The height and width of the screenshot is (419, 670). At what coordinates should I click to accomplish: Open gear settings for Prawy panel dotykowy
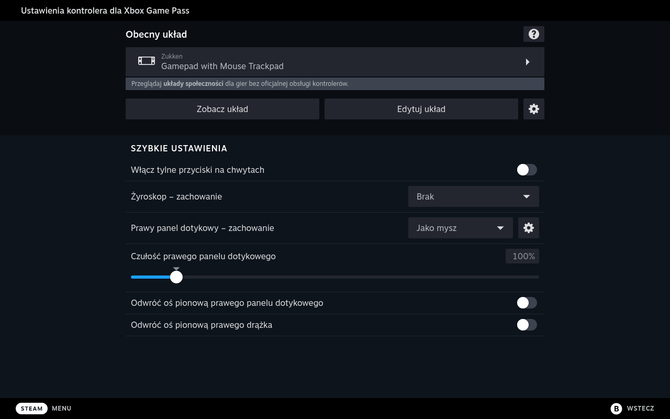tap(529, 228)
